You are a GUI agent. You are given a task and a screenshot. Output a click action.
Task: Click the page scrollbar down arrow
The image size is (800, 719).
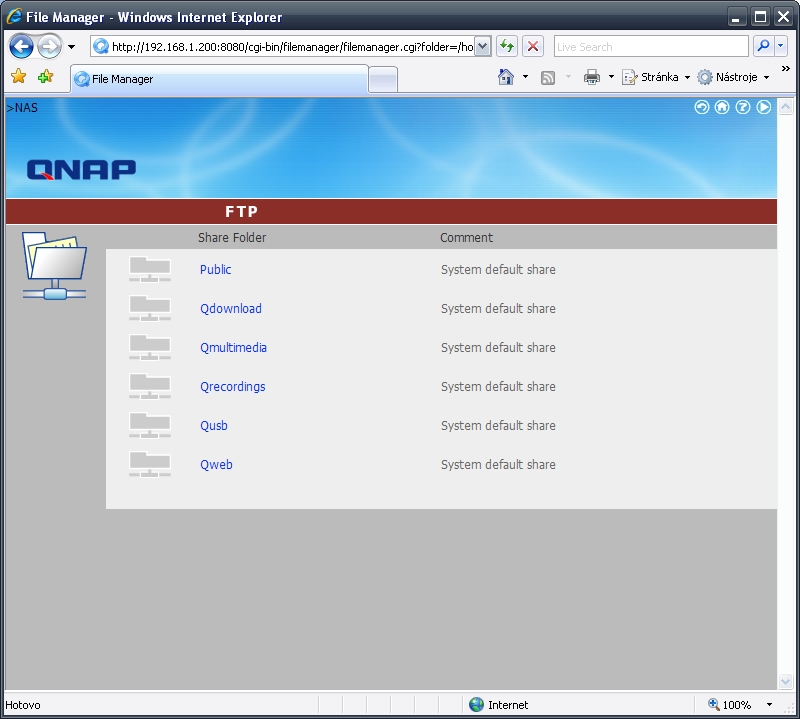[x=785, y=681]
